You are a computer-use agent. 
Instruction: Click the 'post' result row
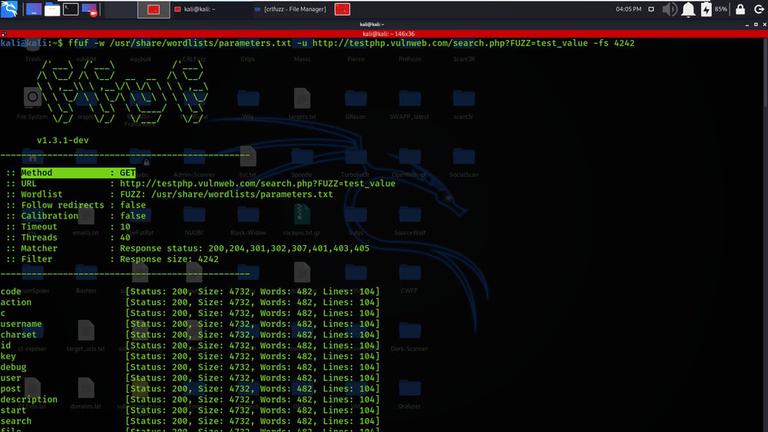pyautogui.click(x=190, y=388)
